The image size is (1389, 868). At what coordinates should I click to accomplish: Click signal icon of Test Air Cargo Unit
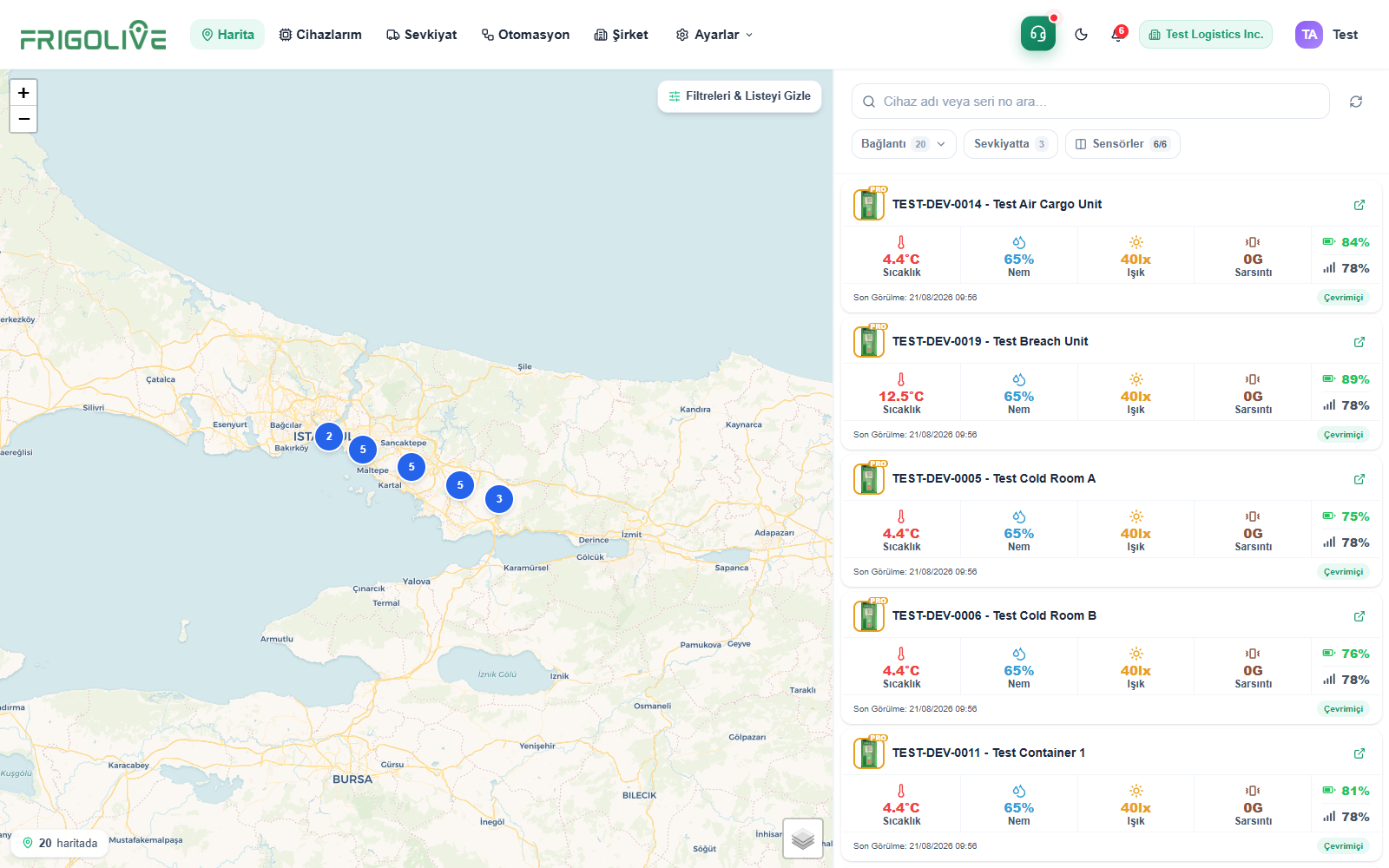1329,268
